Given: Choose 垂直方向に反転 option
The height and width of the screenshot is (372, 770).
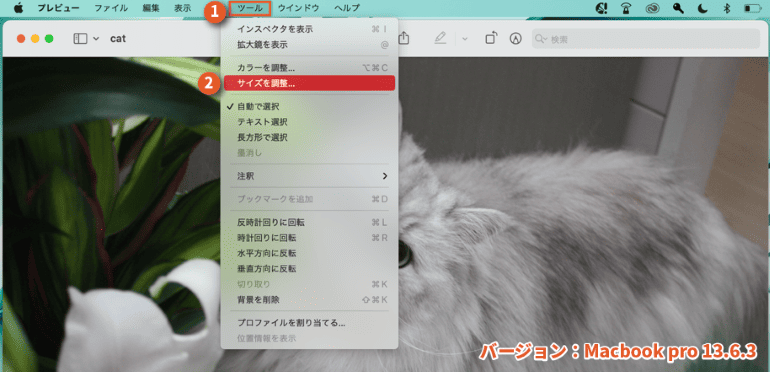Looking at the screenshot, I should click(309, 269).
